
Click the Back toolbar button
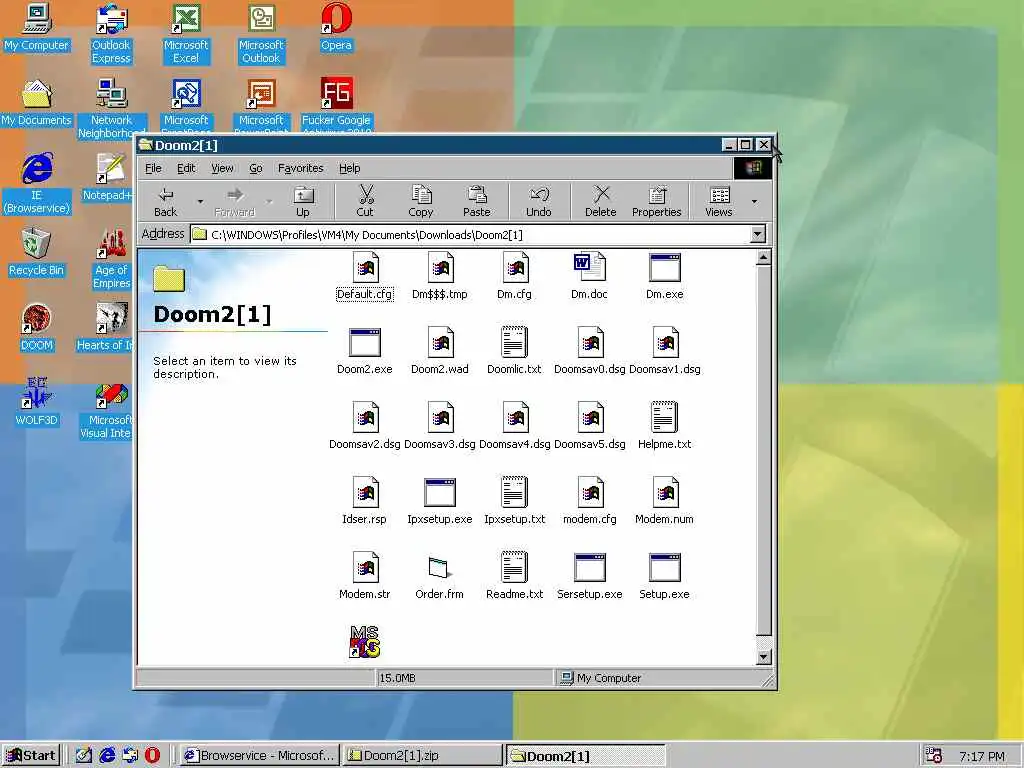166,202
